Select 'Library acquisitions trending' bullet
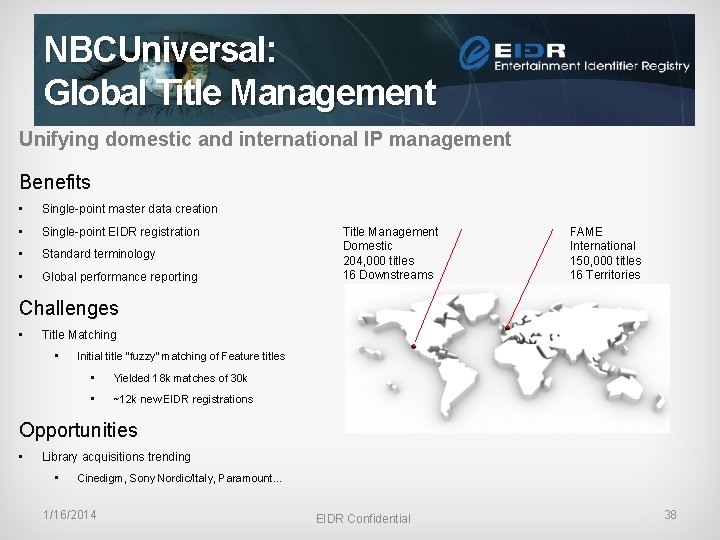 click(116, 457)
